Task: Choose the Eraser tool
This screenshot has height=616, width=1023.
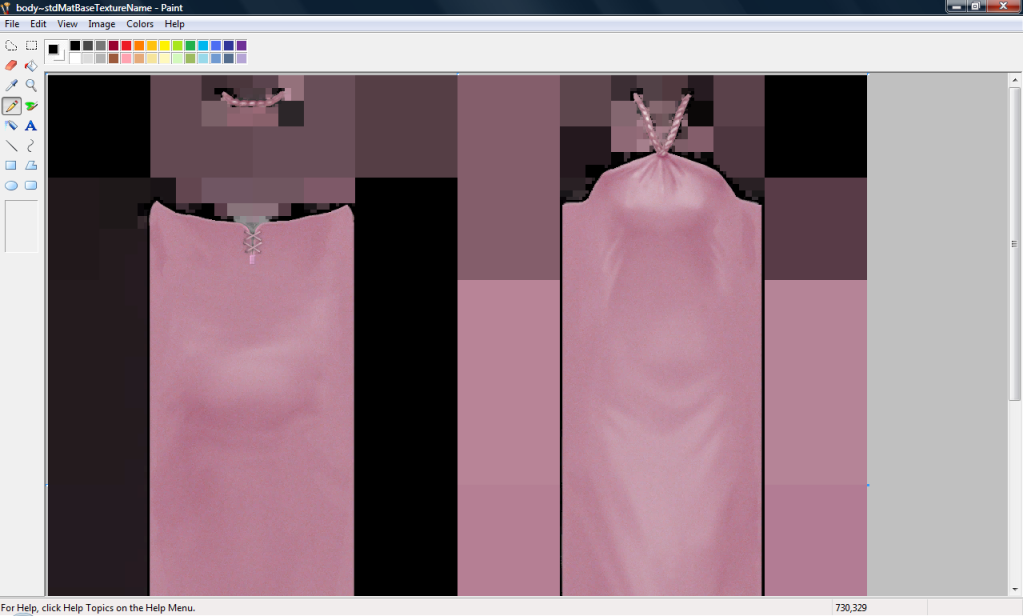Action: (x=11, y=65)
